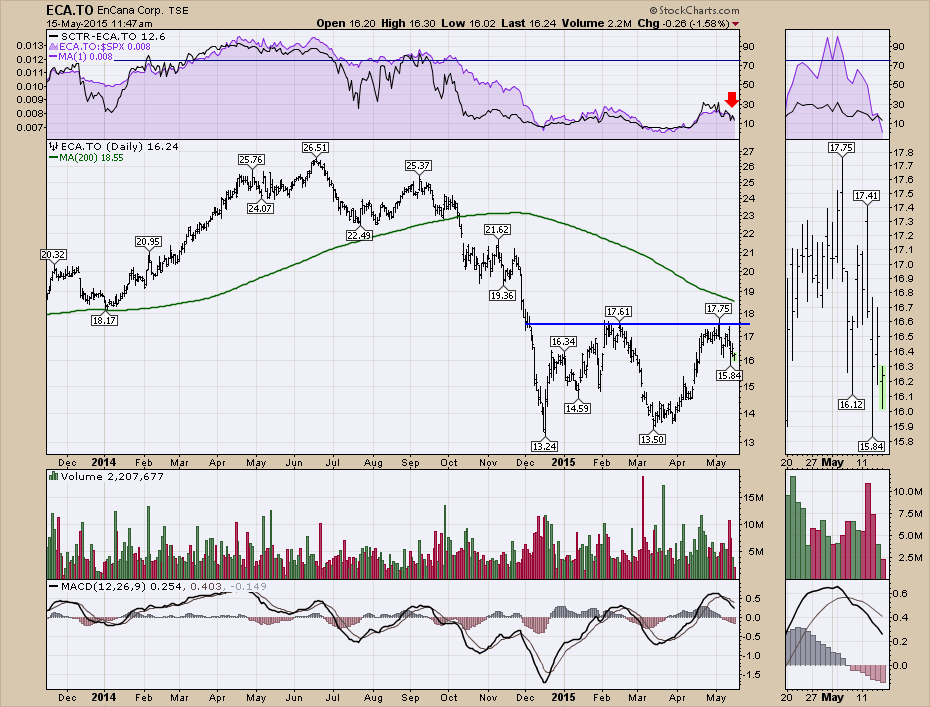Click the 25.37 high price label
Screen dimensions: 930x707
418,165
